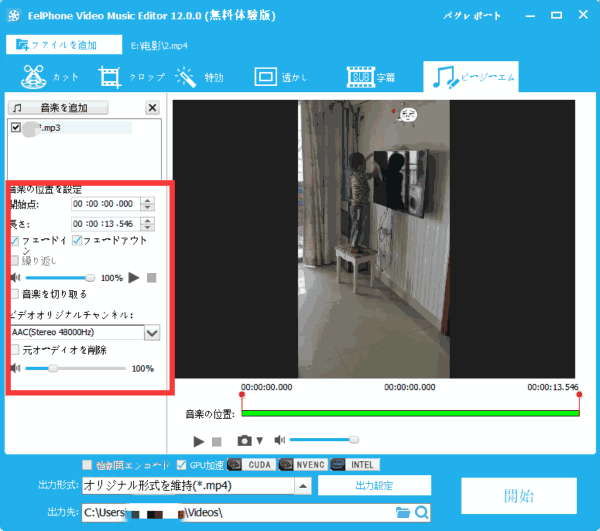
Task: Open snapshot options arrow beside camera
Action: click(260, 441)
